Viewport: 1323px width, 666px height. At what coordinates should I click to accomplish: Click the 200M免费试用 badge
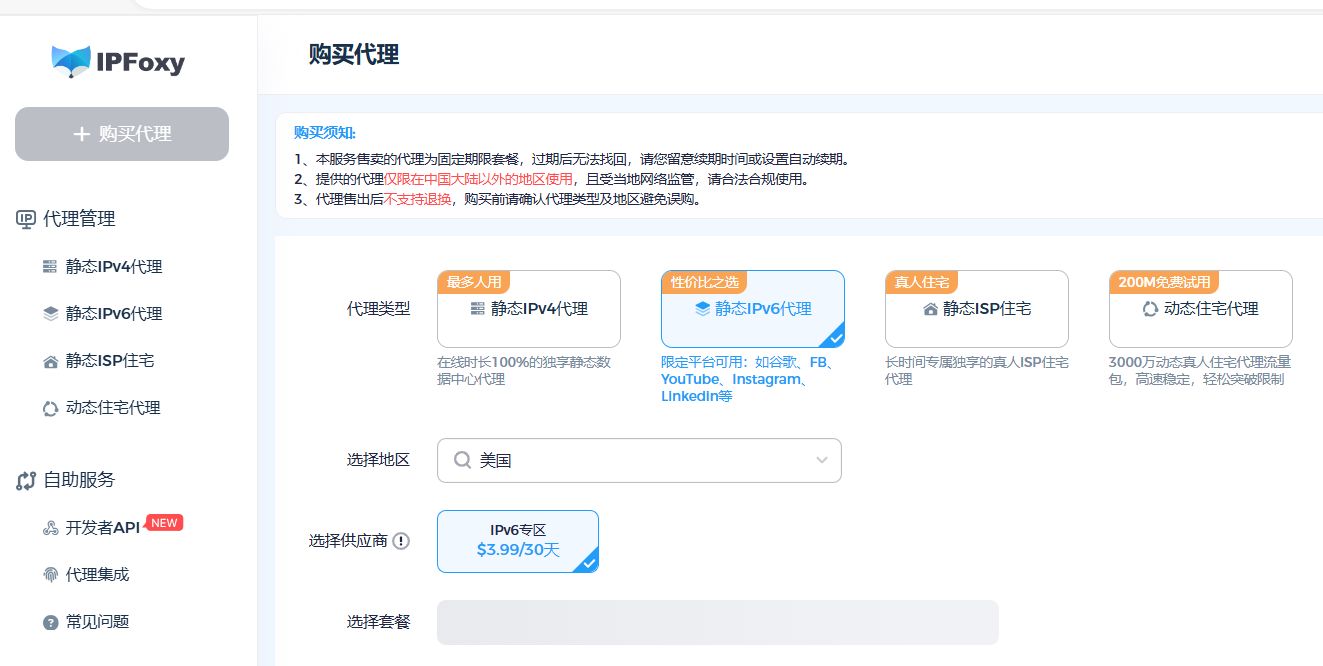coord(1164,282)
